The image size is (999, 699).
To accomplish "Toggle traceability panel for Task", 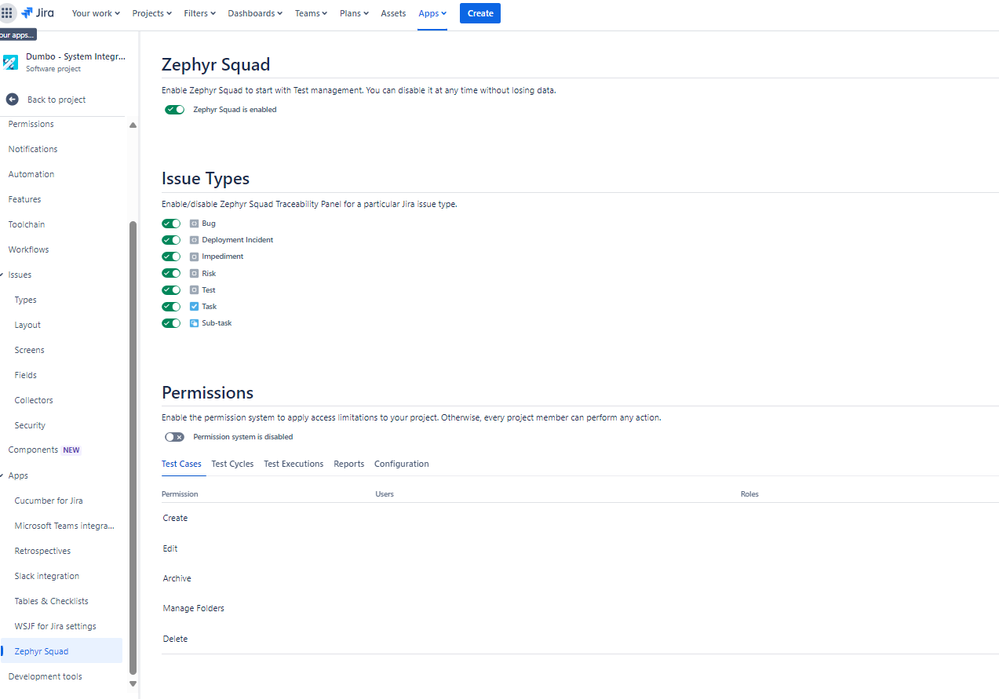I will [171, 306].
